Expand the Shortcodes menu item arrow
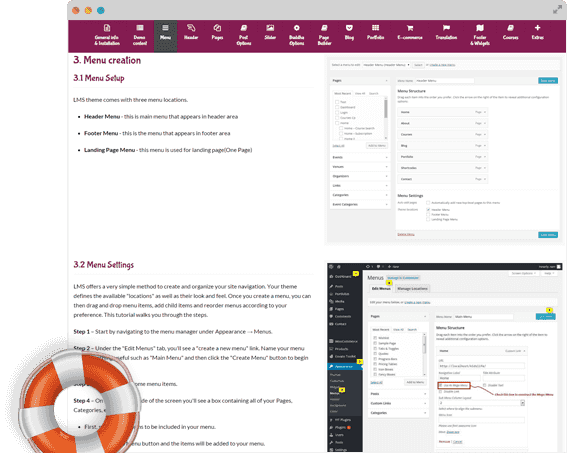The image size is (567, 453). pyautogui.click(x=485, y=168)
